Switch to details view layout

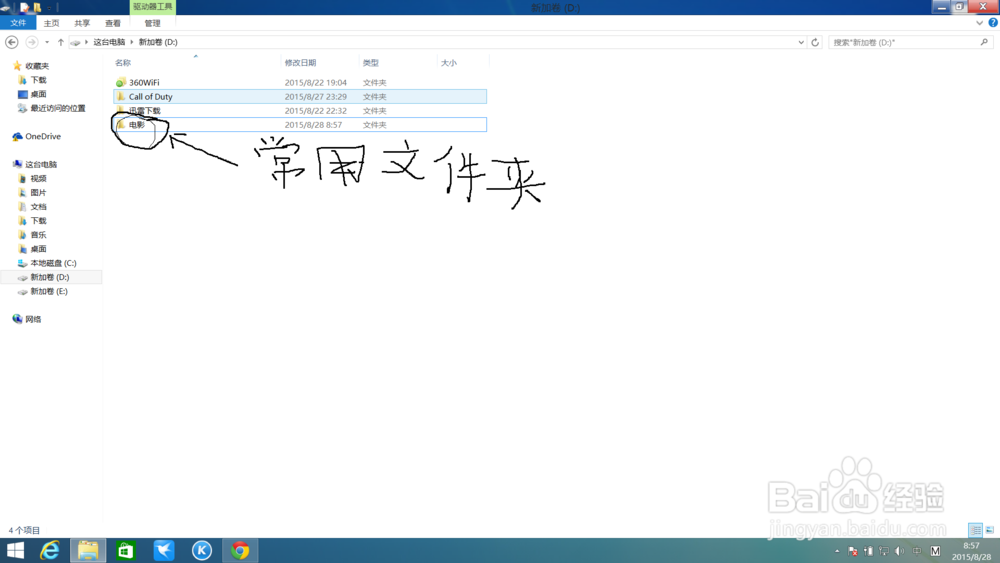pos(975,530)
